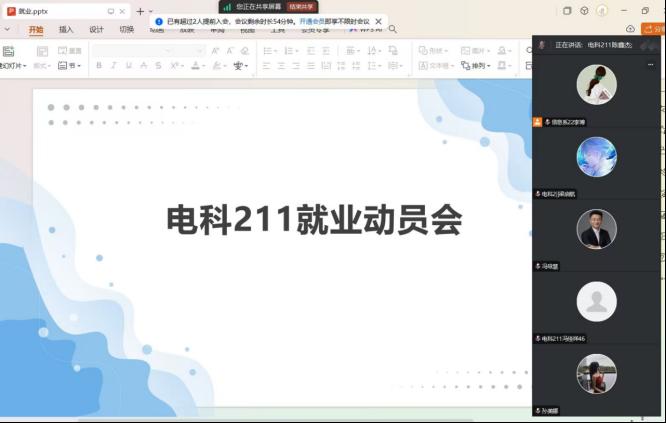
Task: Open the 切换 transitions tab
Action: [x=127, y=30]
